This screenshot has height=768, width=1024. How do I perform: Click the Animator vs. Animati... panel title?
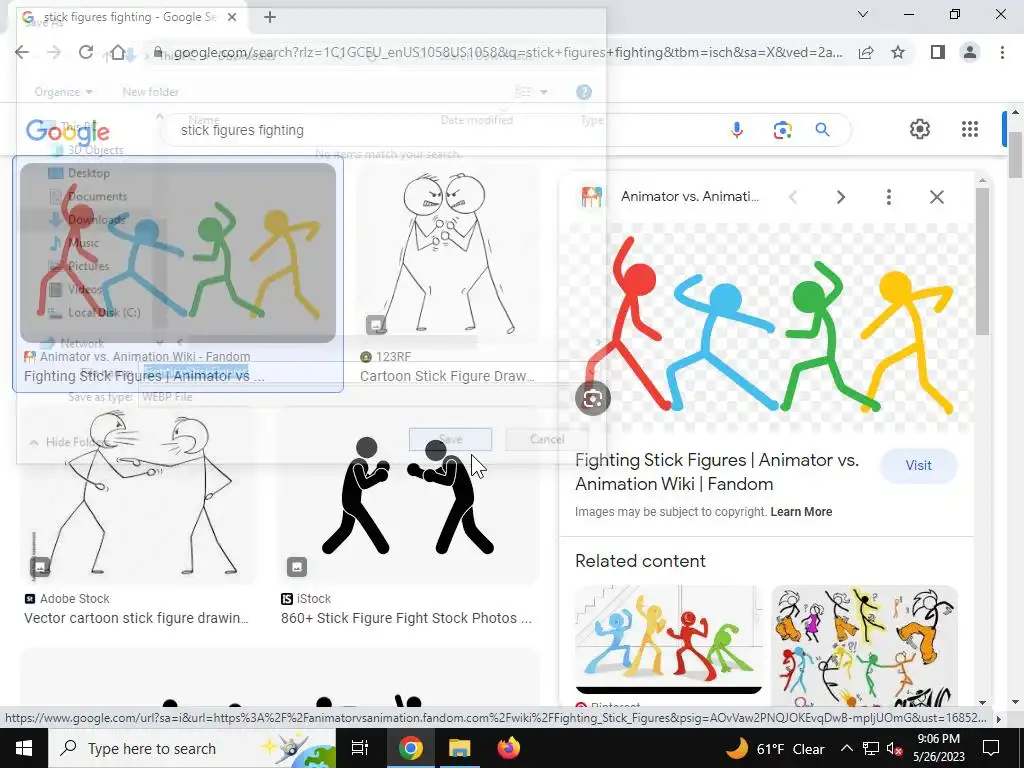[690, 197]
